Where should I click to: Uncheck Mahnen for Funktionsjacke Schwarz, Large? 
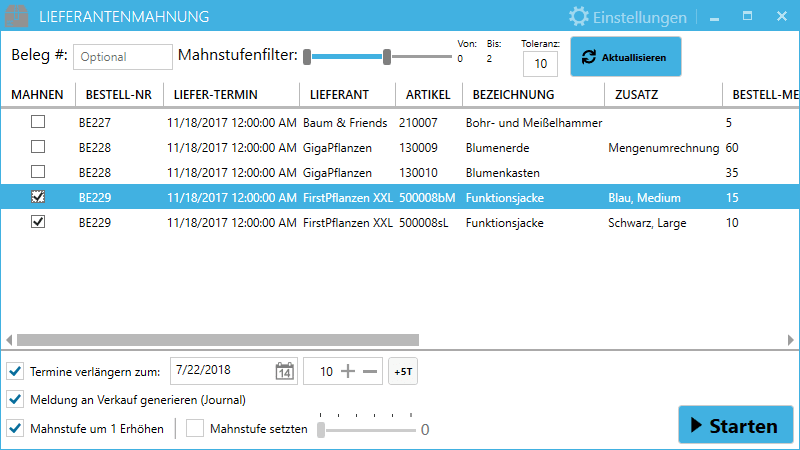tap(38, 222)
